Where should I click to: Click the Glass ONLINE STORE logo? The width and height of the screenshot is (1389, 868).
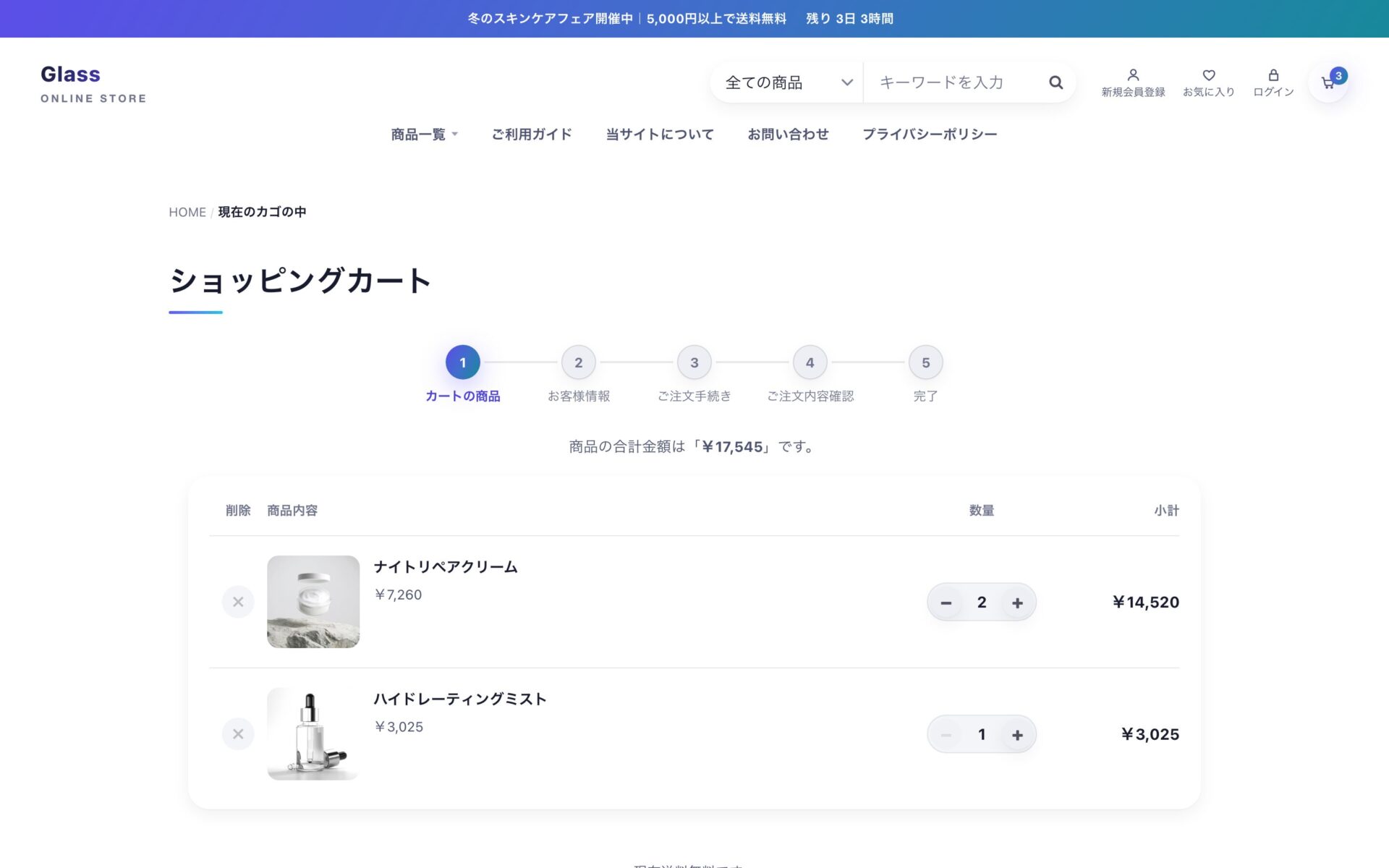[93, 83]
